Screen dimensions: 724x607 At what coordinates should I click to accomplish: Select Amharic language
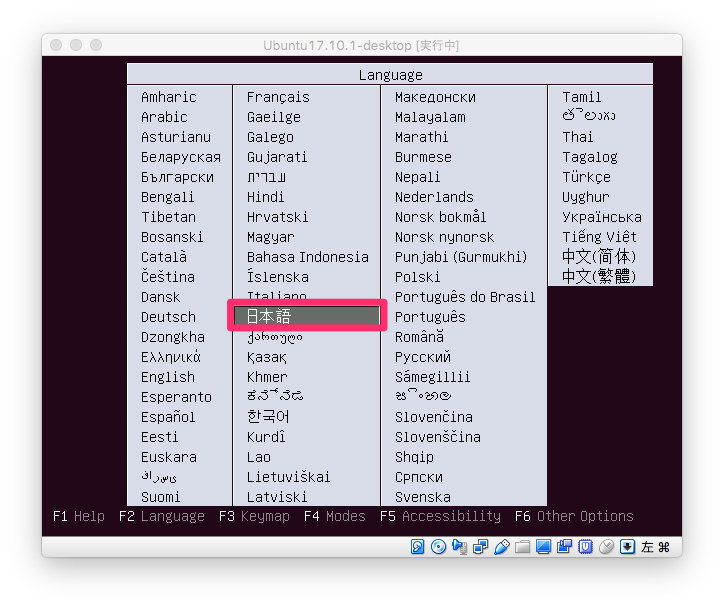pyautogui.click(x=169, y=97)
